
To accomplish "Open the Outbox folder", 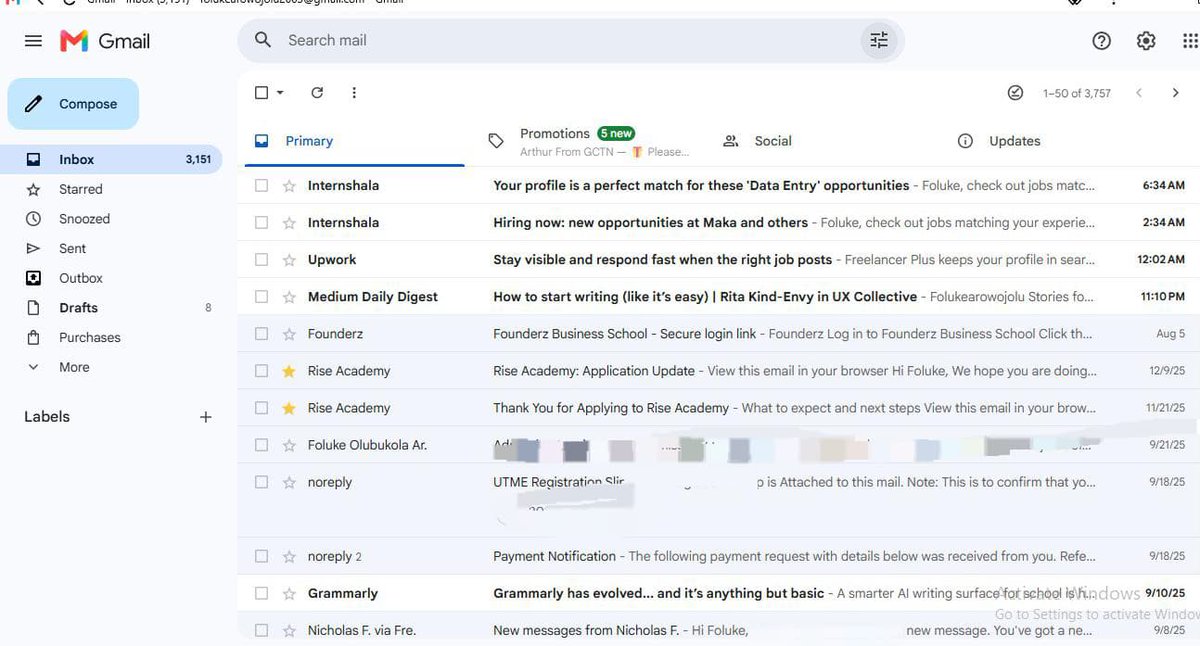I will 80,278.
